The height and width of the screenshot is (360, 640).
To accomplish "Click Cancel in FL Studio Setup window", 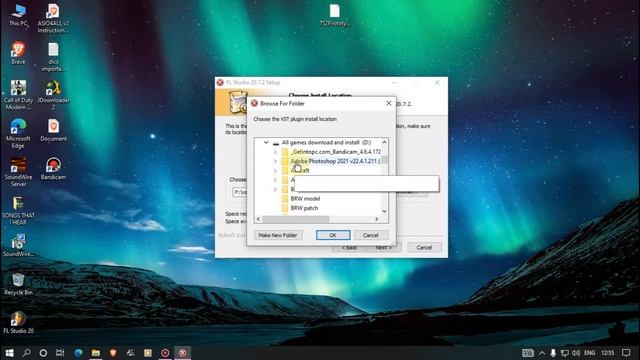I will tap(424, 247).
